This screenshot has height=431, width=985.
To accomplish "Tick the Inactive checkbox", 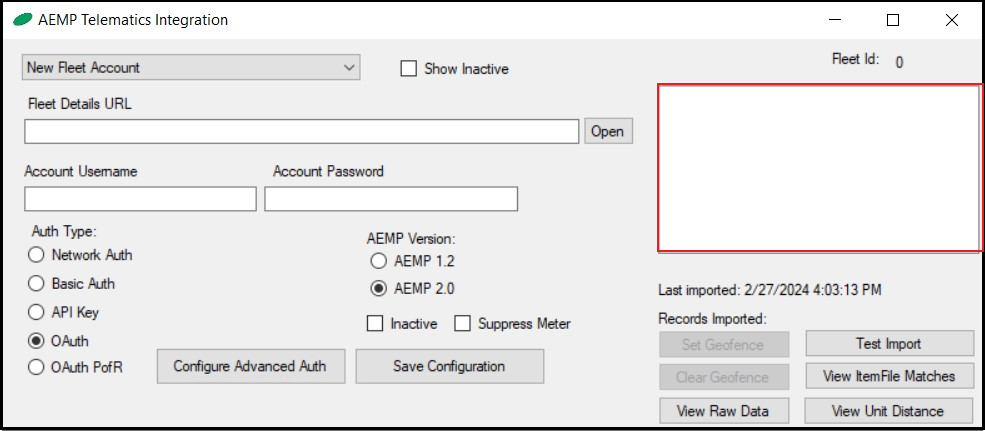I will (375, 324).
